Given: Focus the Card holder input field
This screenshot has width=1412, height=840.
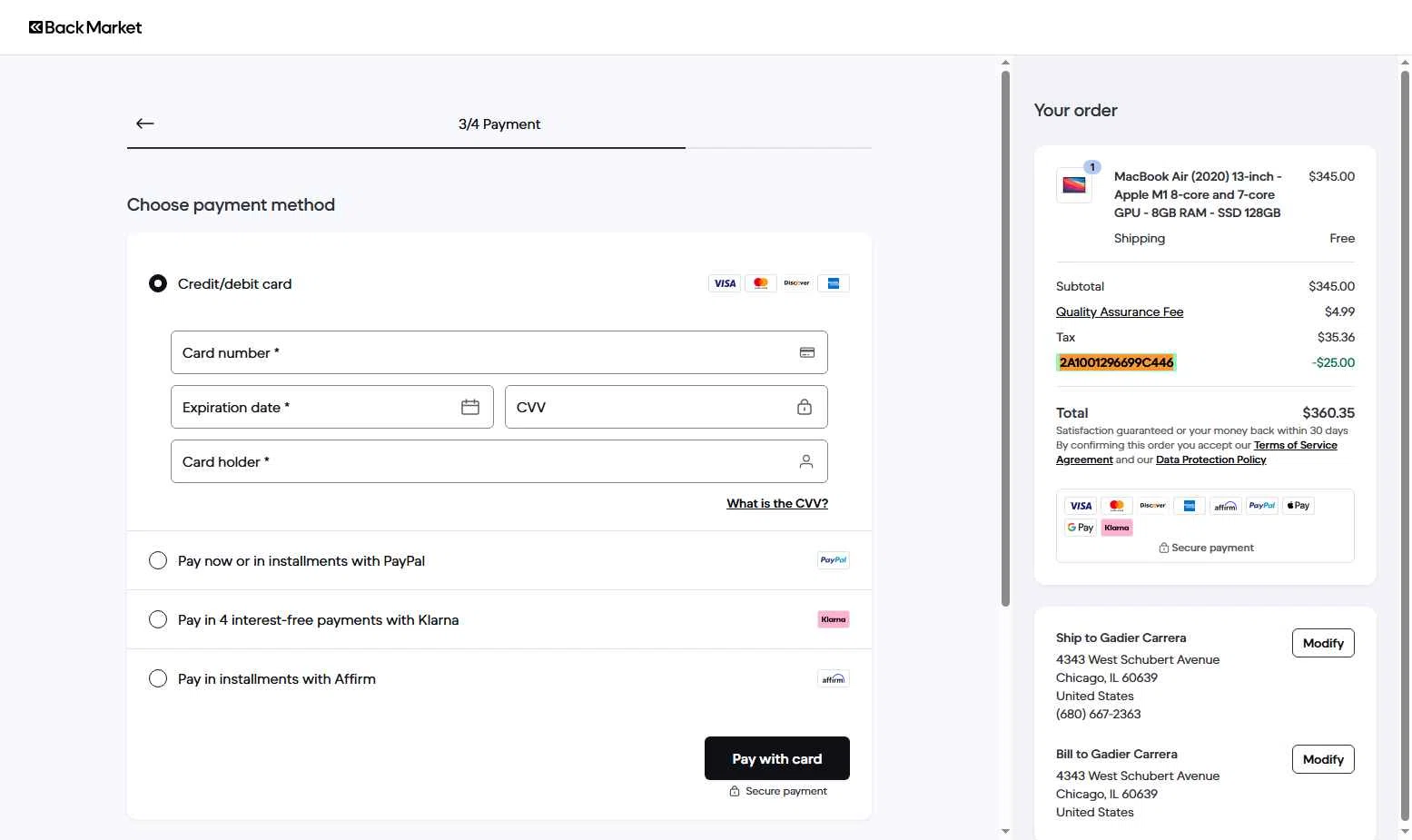Looking at the screenshot, I should click(499, 461).
